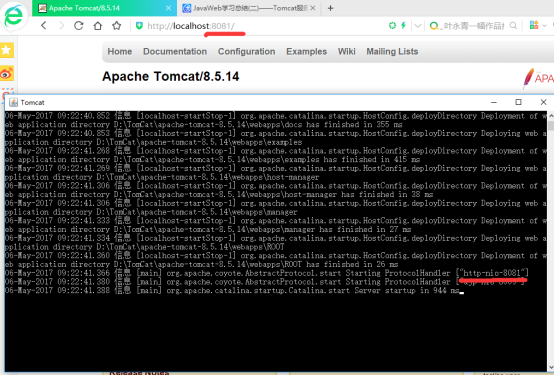Click "Server startup in 944 ms" text

407,290
